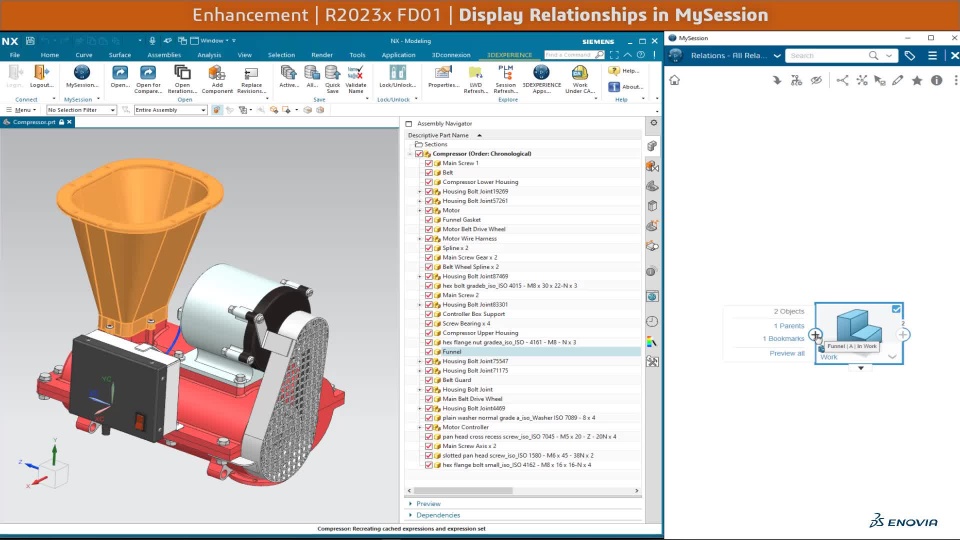Viewport: 960px width, 540px height.
Task: Toggle the Funnel Gasket checkbox
Action: tap(429, 220)
